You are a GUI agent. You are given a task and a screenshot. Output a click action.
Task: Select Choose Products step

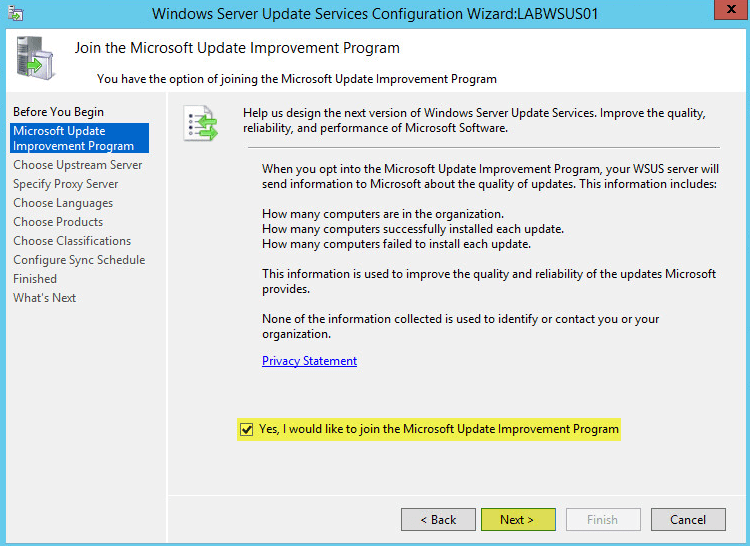coord(58,222)
